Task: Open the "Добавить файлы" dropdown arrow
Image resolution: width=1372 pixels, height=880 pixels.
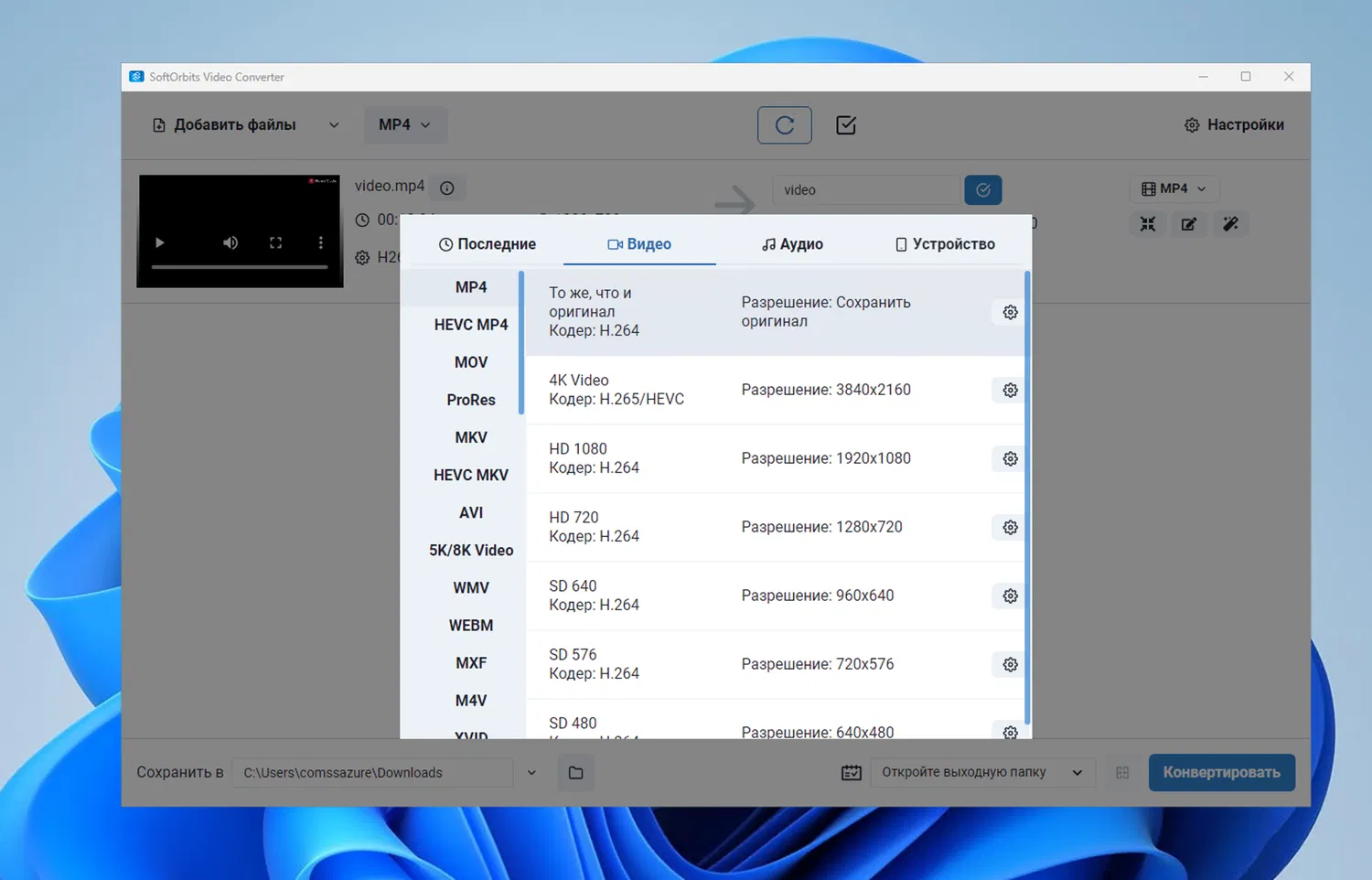Action: pyautogui.click(x=334, y=125)
